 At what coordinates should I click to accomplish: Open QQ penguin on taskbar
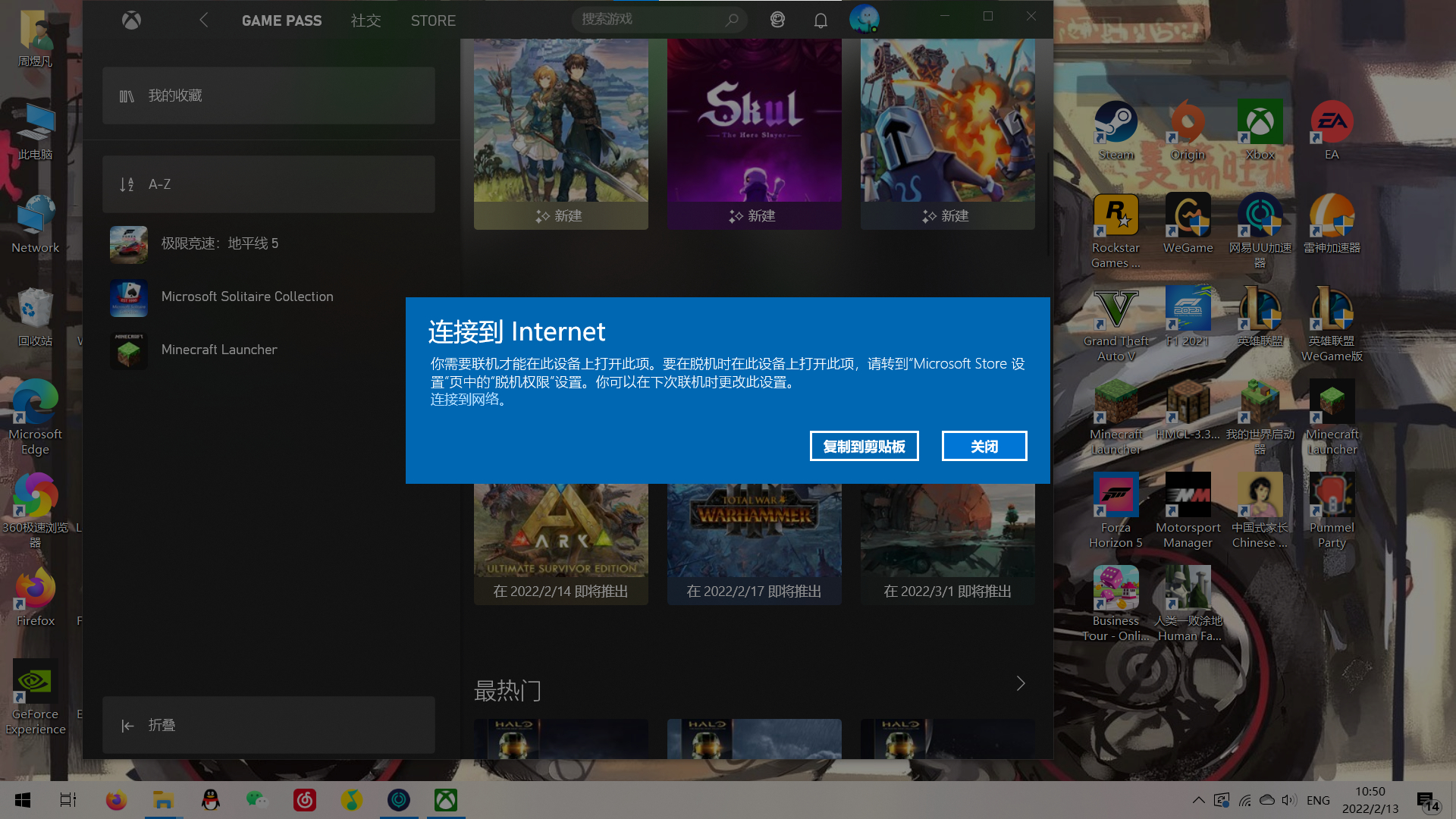tap(210, 800)
